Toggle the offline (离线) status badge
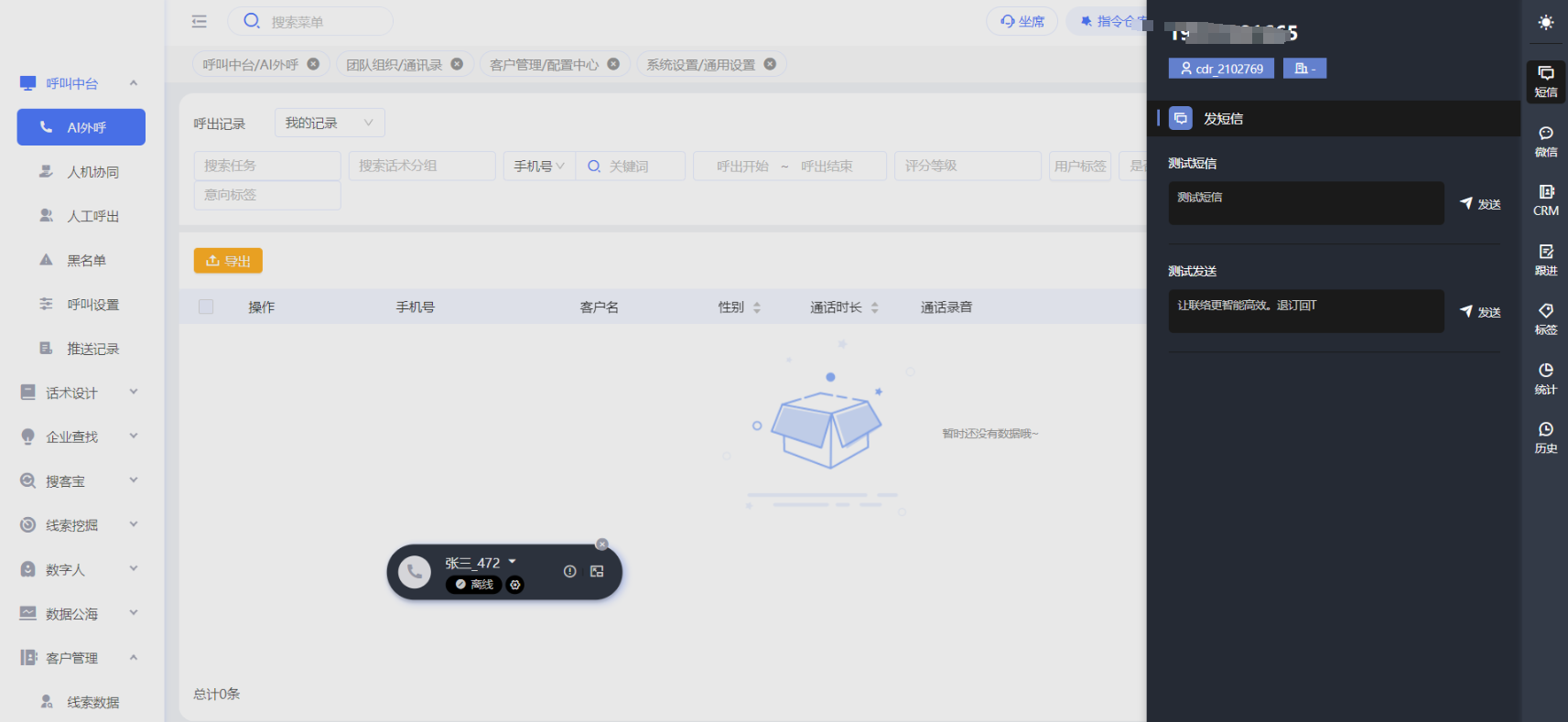The width and height of the screenshot is (1568, 722). [474, 585]
